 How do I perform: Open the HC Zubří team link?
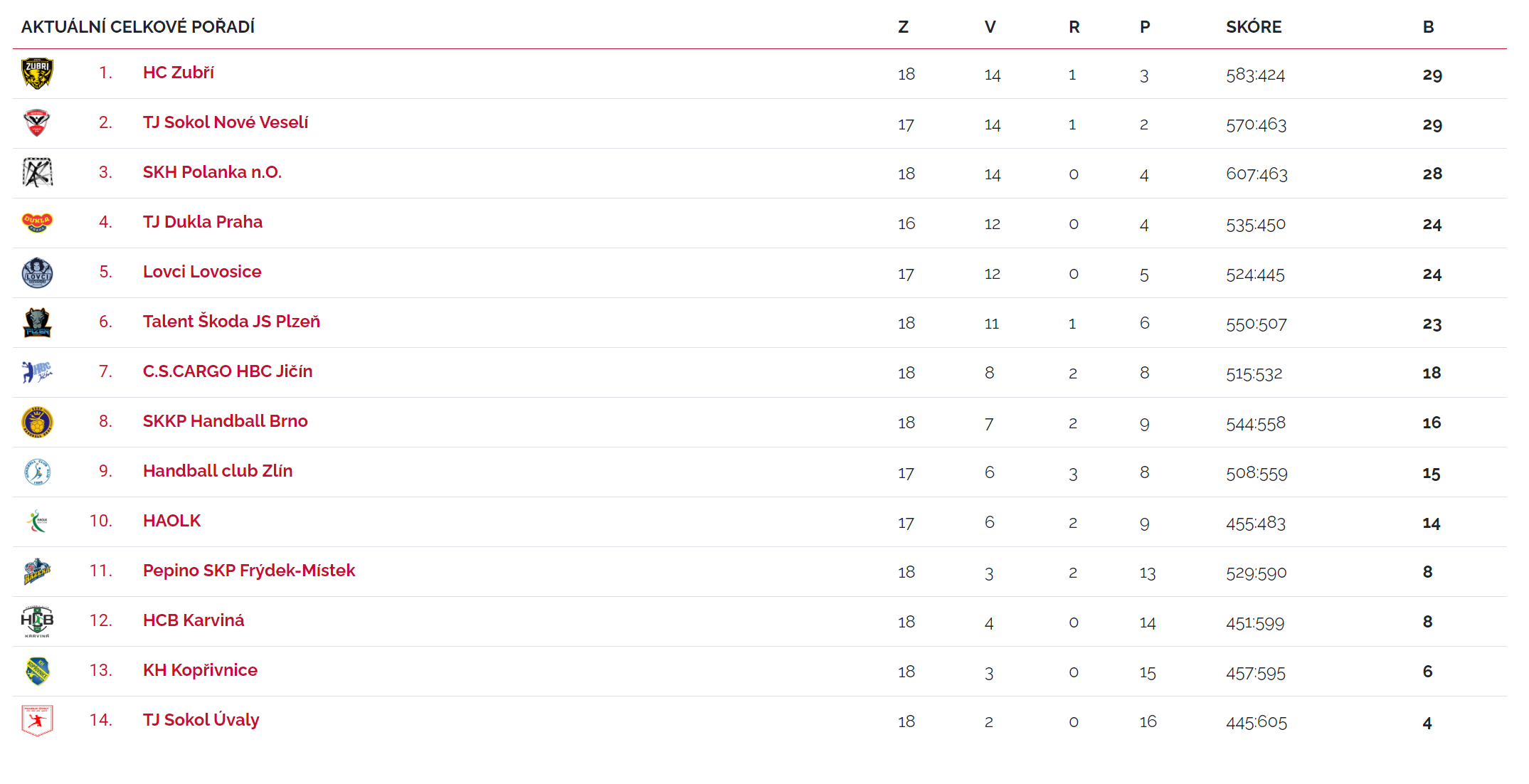[178, 73]
